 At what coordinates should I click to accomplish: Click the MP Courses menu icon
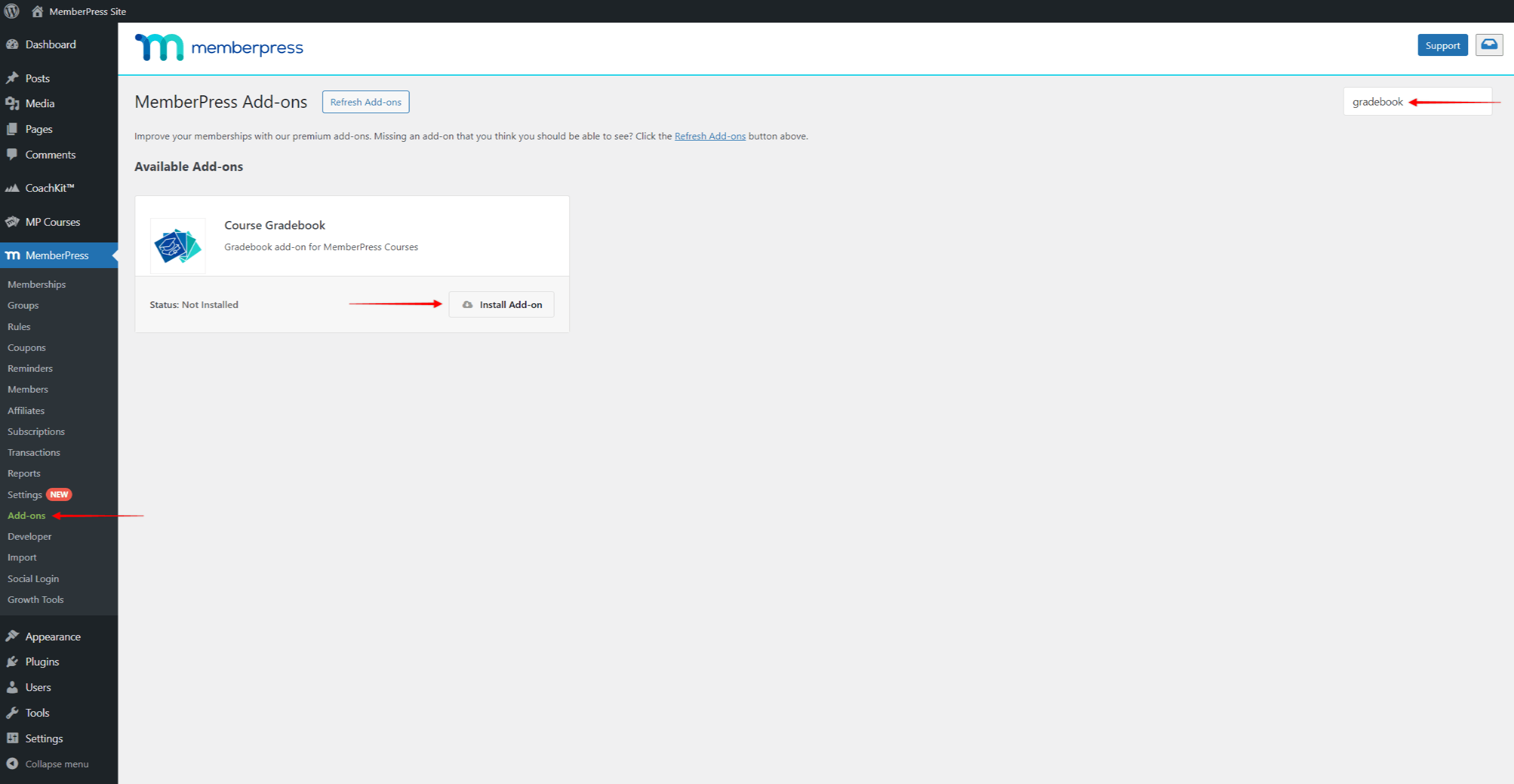pyautogui.click(x=15, y=221)
